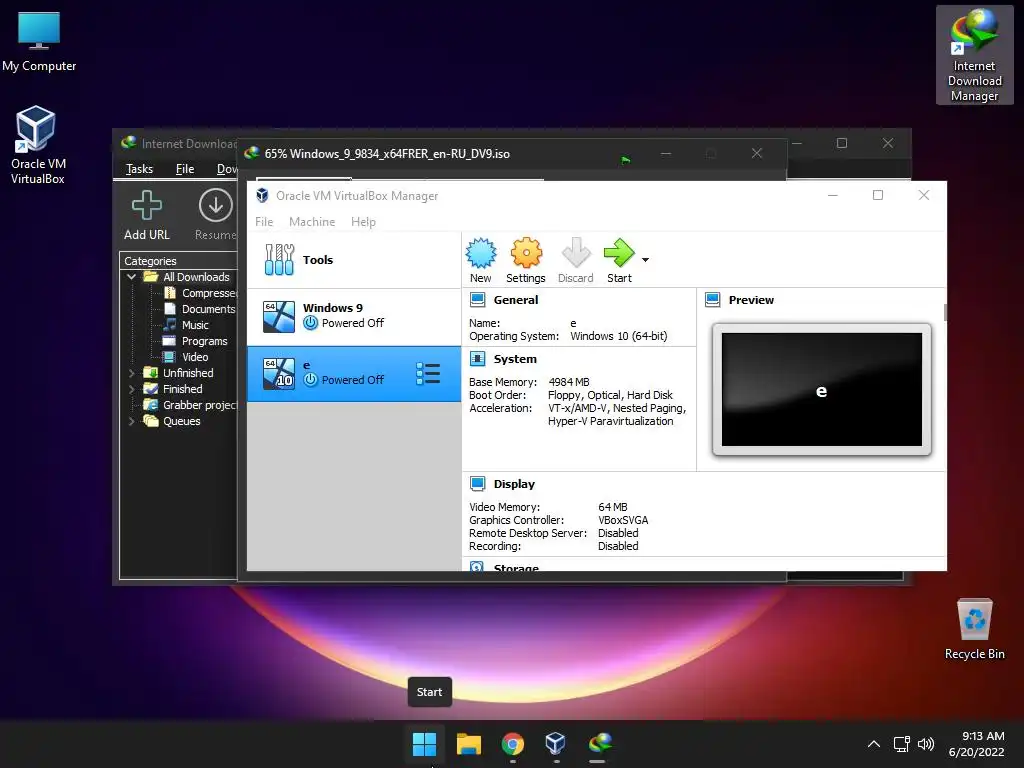Screen dimensions: 1024x768
Task: Click the Preview section icon
Action: 712,300
